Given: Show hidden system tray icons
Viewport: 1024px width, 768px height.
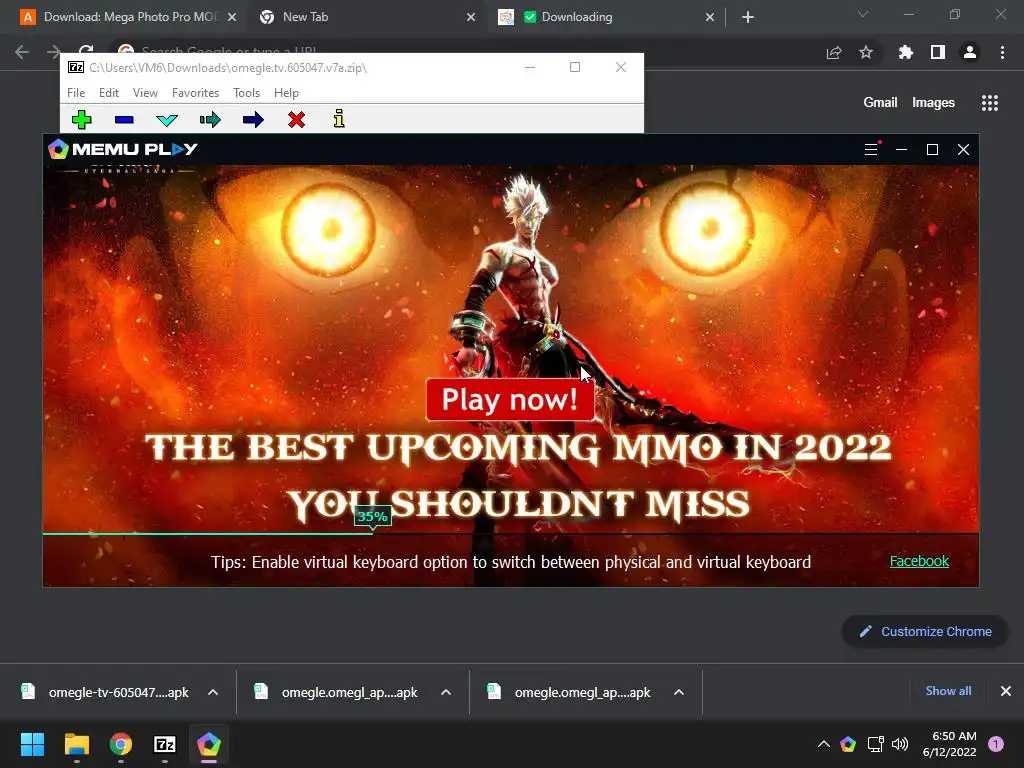Looking at the screenshot, I should coord(824,744).
